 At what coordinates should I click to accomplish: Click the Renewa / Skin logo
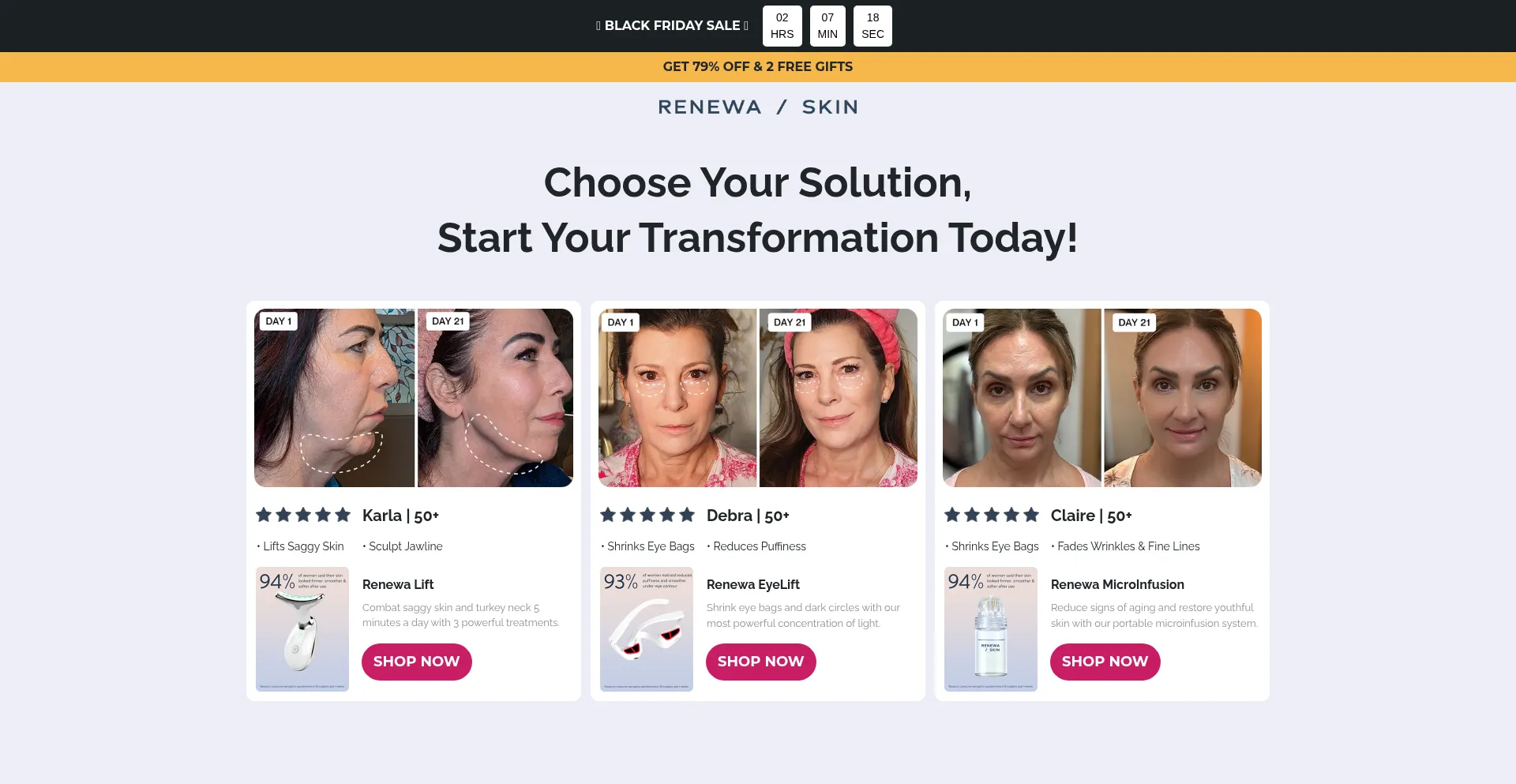[x=758, y=107]
